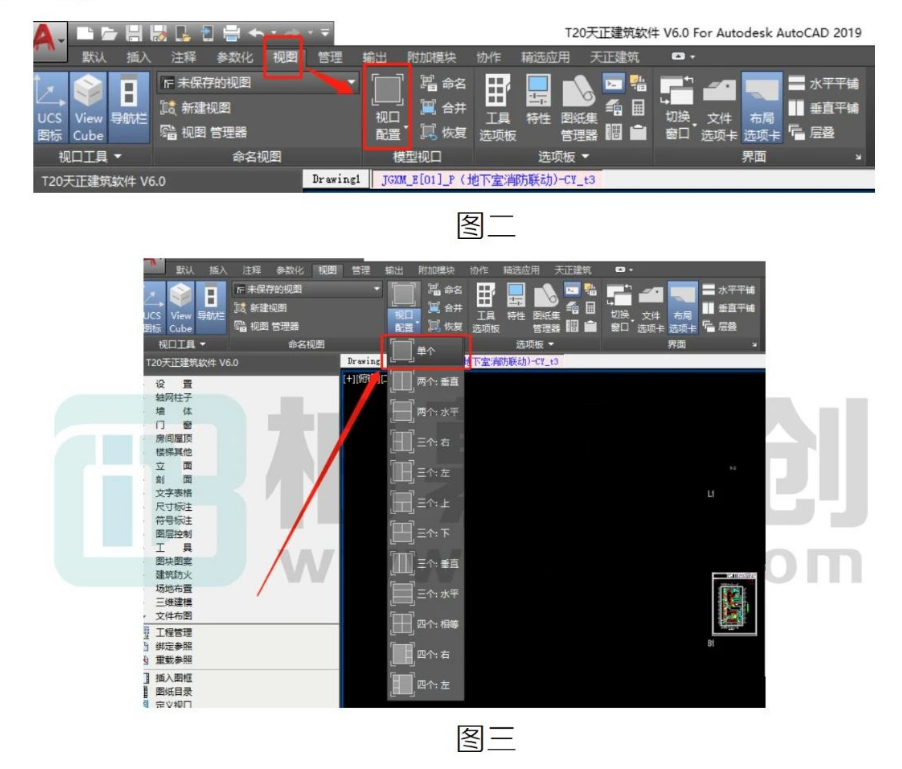Expand the 视口工具 panel arrow in top ribbon
The width and height of the screenshot is (902, 769).
tap(118, 156)
